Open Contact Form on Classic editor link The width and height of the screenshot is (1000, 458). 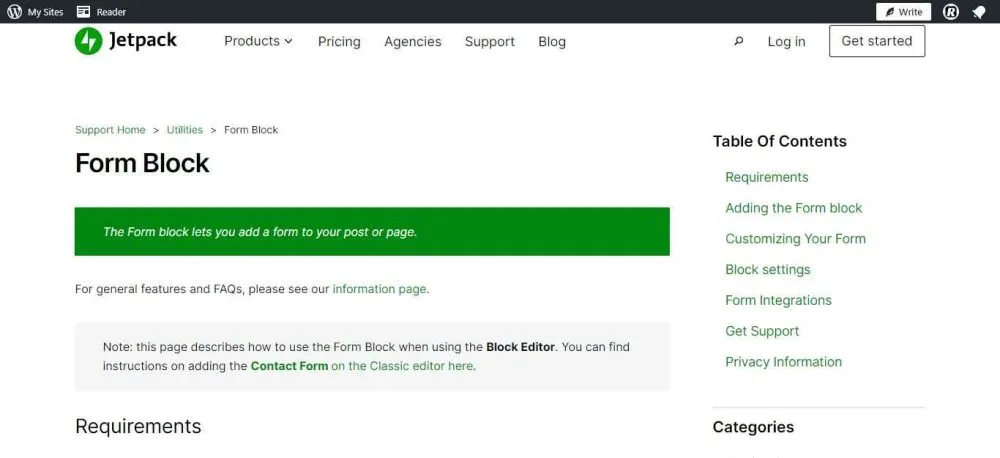click(x=362, y=366)
